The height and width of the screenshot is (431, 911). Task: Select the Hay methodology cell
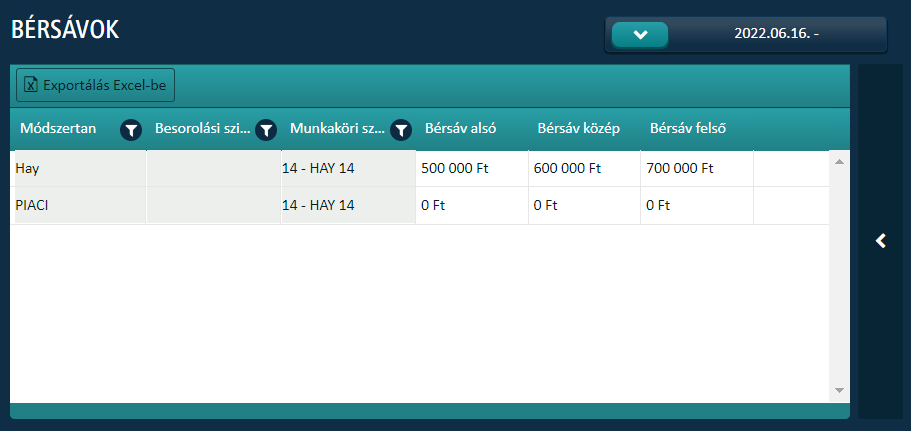pos(78,168)
